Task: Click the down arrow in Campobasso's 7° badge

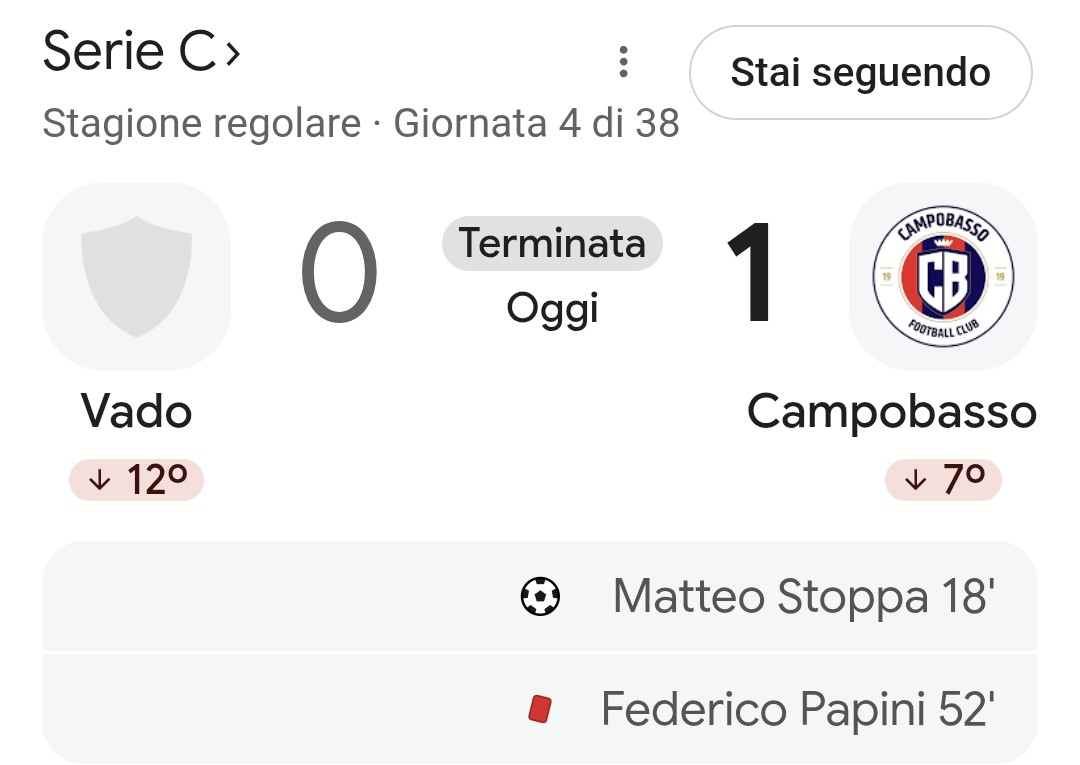Action: click(915, 480)
